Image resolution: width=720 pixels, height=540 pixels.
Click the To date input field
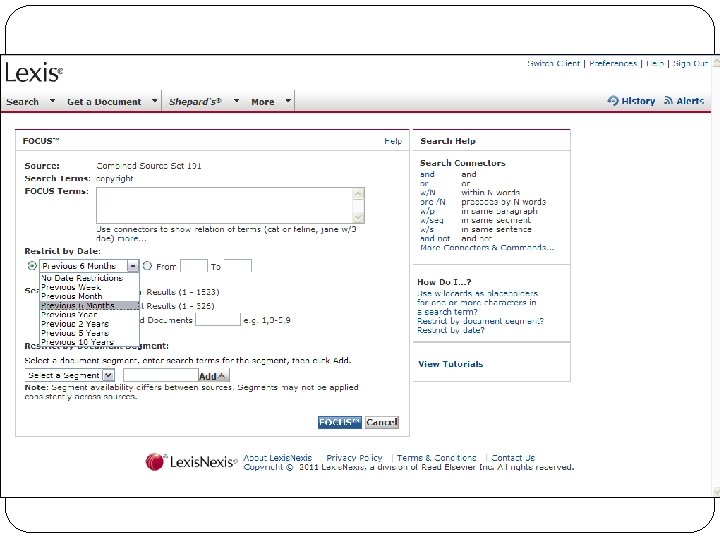[238, 266]
